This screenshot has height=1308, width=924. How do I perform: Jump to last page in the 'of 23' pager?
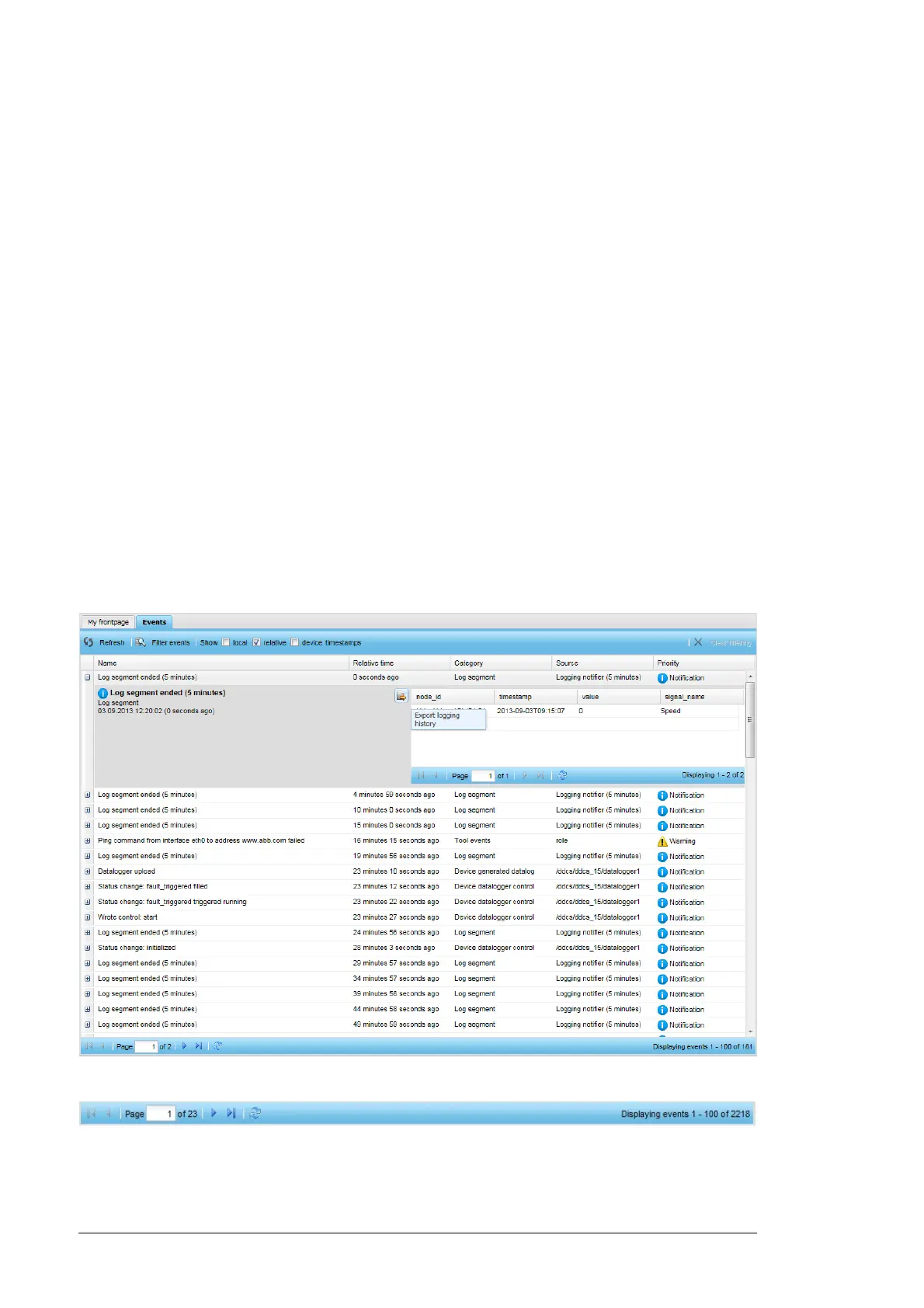tap(231, 1113)
